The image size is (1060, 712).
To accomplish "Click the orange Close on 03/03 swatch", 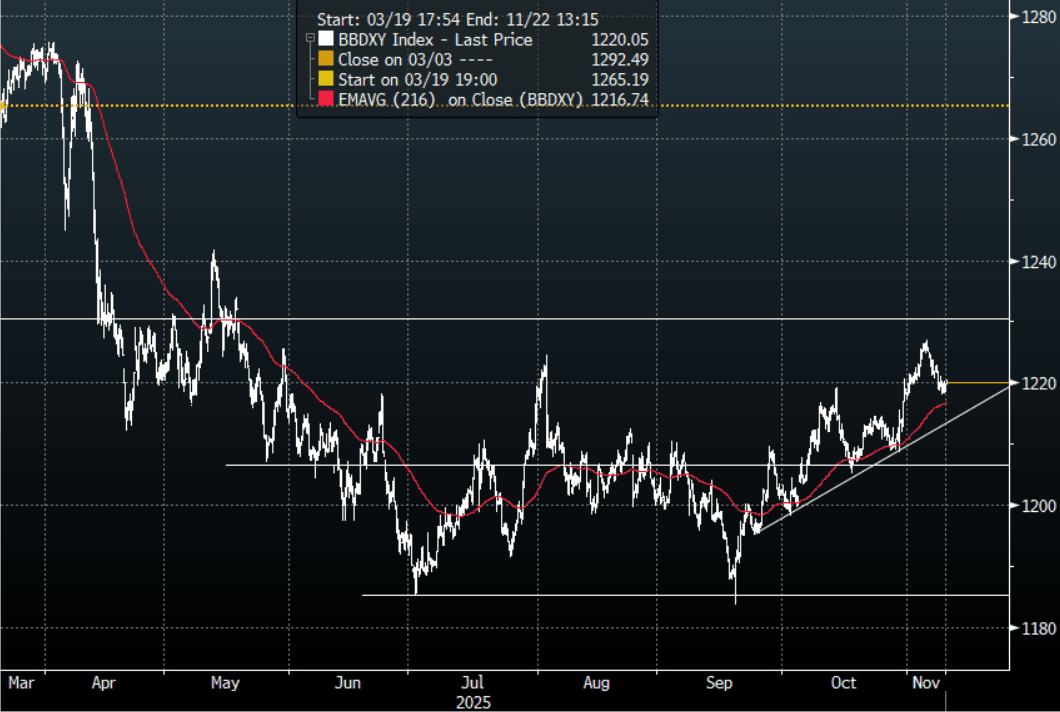I will pyautogui.click(x=324, y=60).
